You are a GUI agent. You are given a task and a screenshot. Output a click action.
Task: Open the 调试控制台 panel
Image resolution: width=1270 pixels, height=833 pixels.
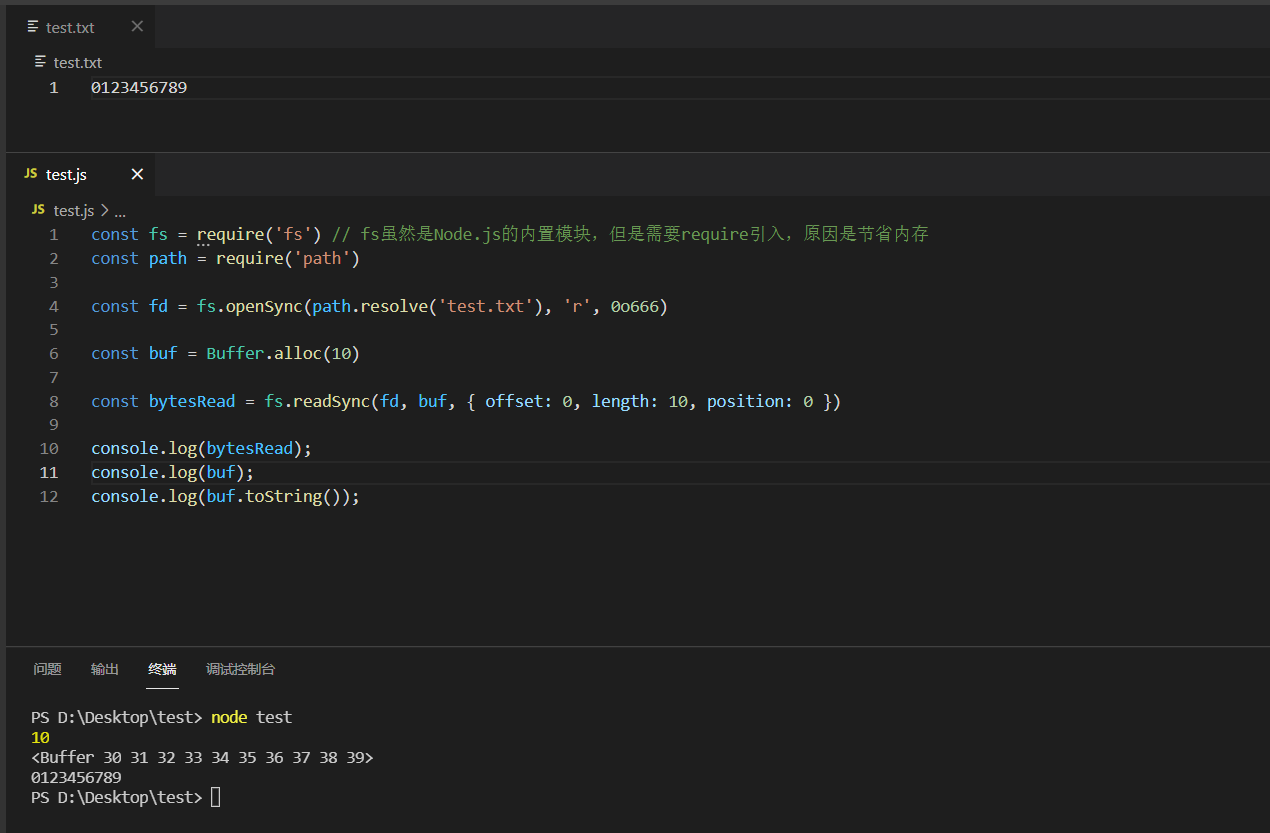240,669
